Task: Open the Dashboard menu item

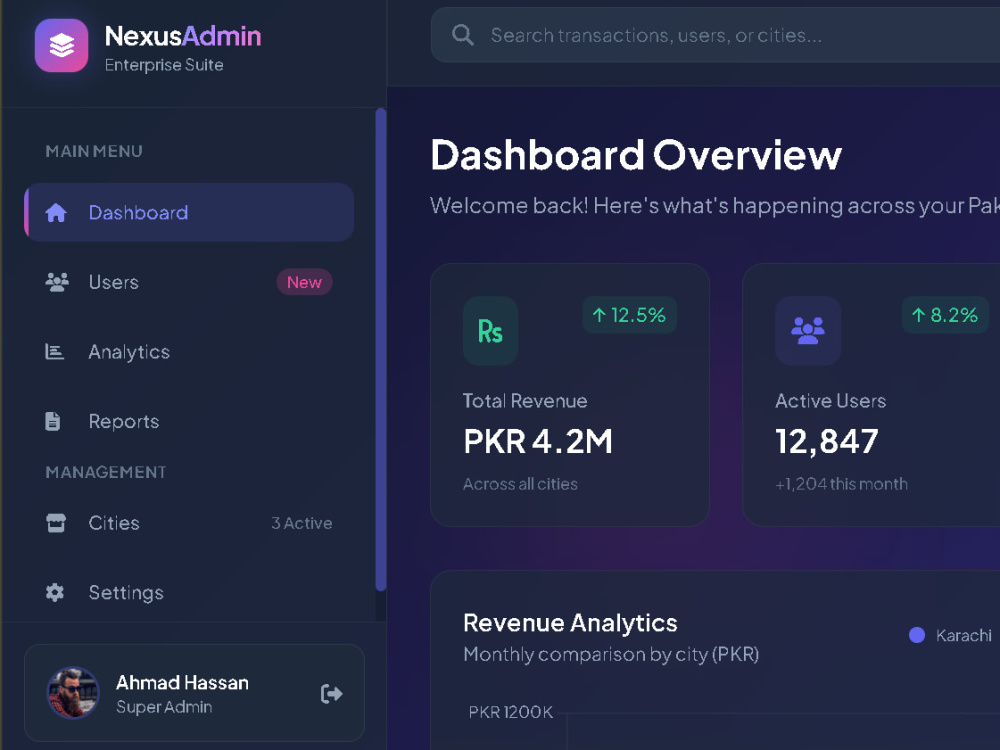Action: tap(189, 212)
